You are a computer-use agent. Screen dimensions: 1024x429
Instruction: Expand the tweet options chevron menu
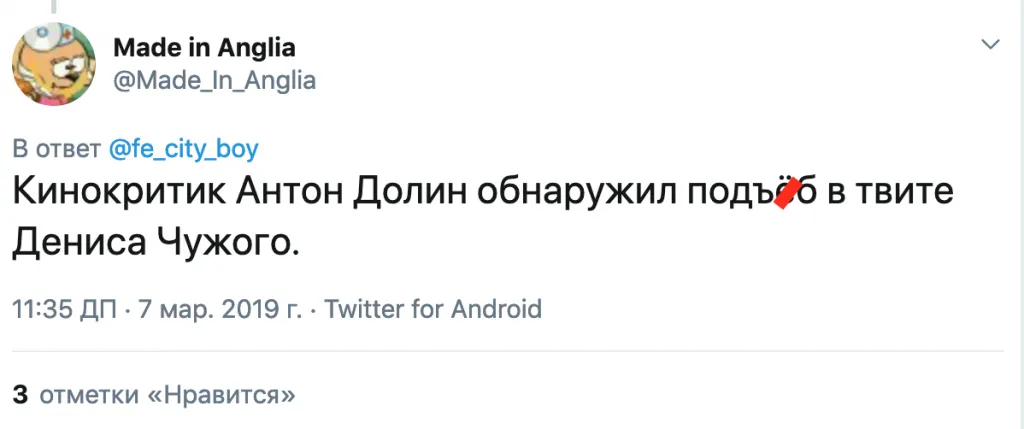coord(989,45)
